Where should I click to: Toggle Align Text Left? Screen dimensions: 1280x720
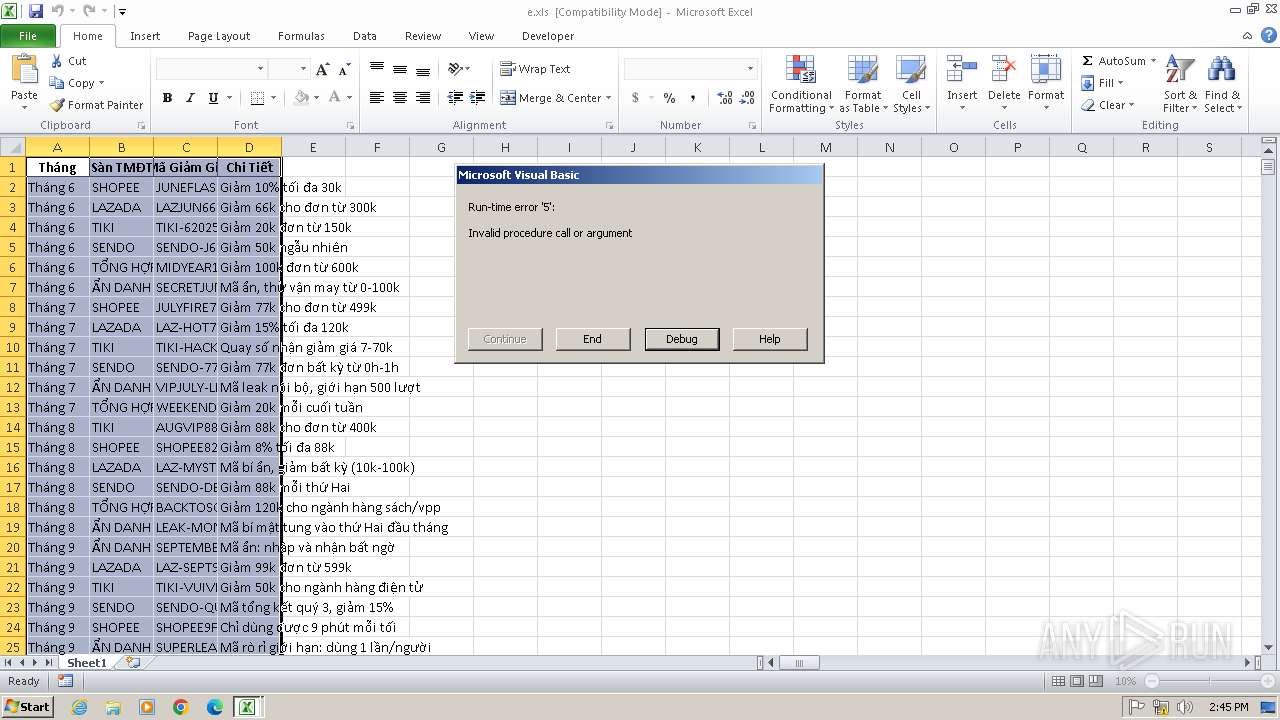pyautogui.click(x=377, y=98)
